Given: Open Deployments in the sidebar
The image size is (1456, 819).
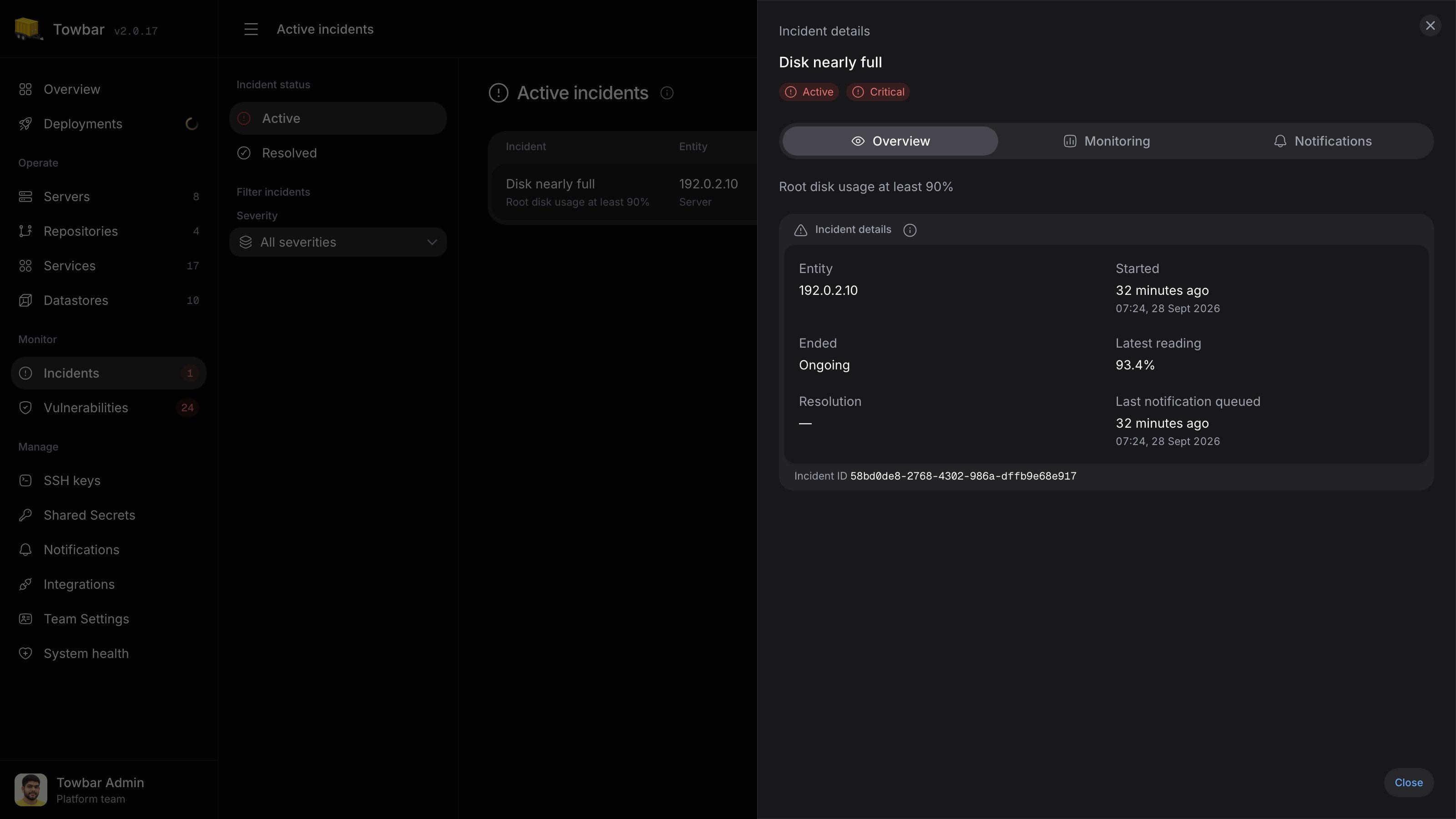Looking at the screenshot, I should (109, 124).
